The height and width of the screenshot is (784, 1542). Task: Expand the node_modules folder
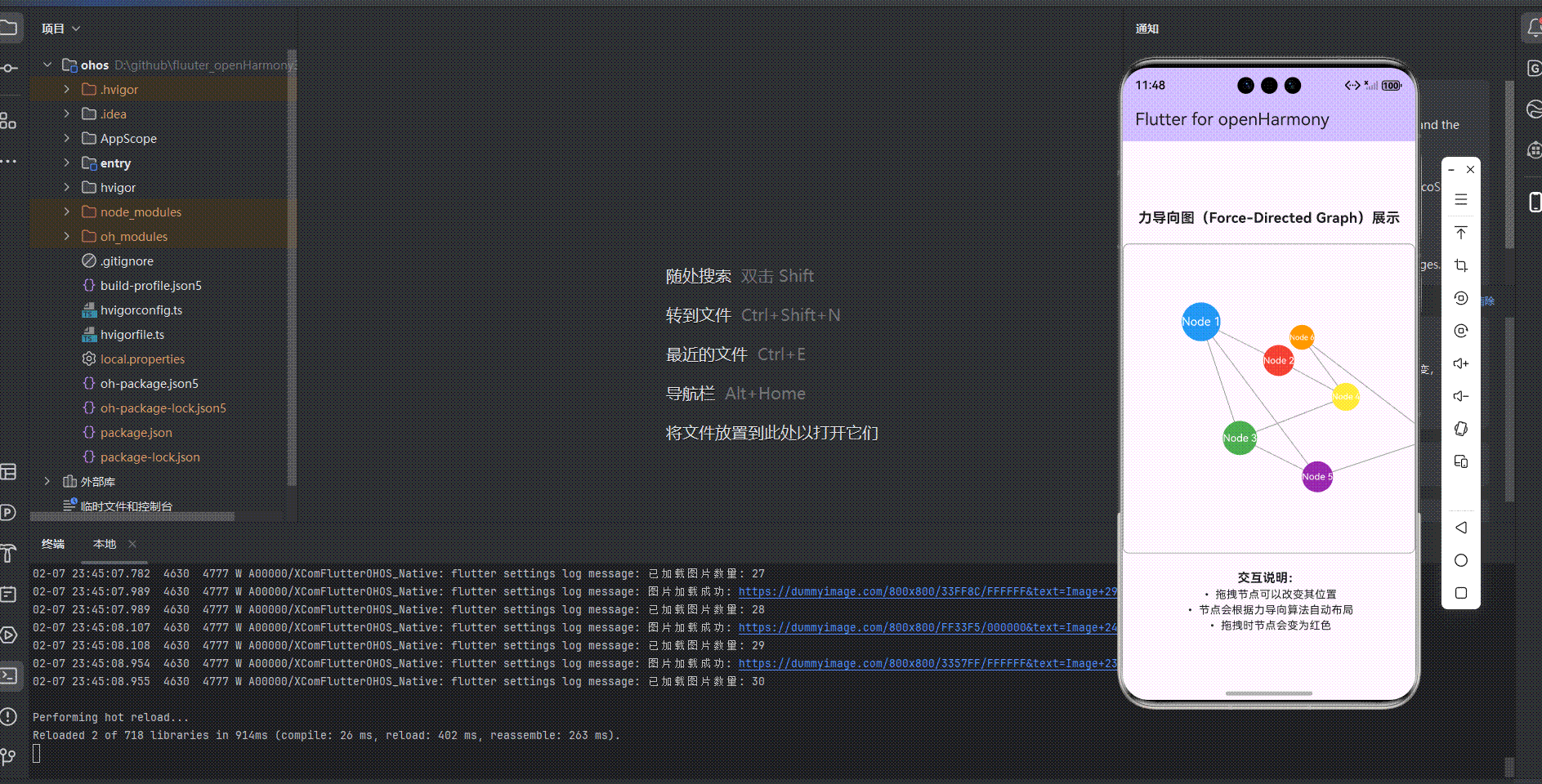point(67,212)
